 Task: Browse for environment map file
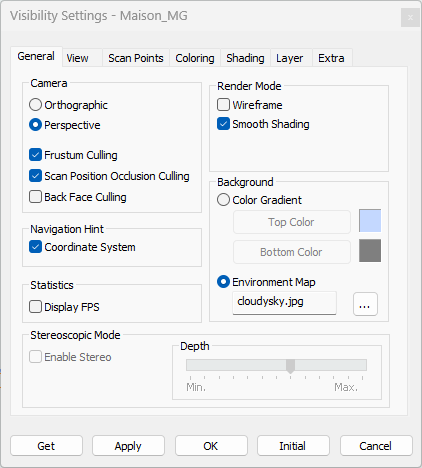pyautogui.click(x=365, y=304)
